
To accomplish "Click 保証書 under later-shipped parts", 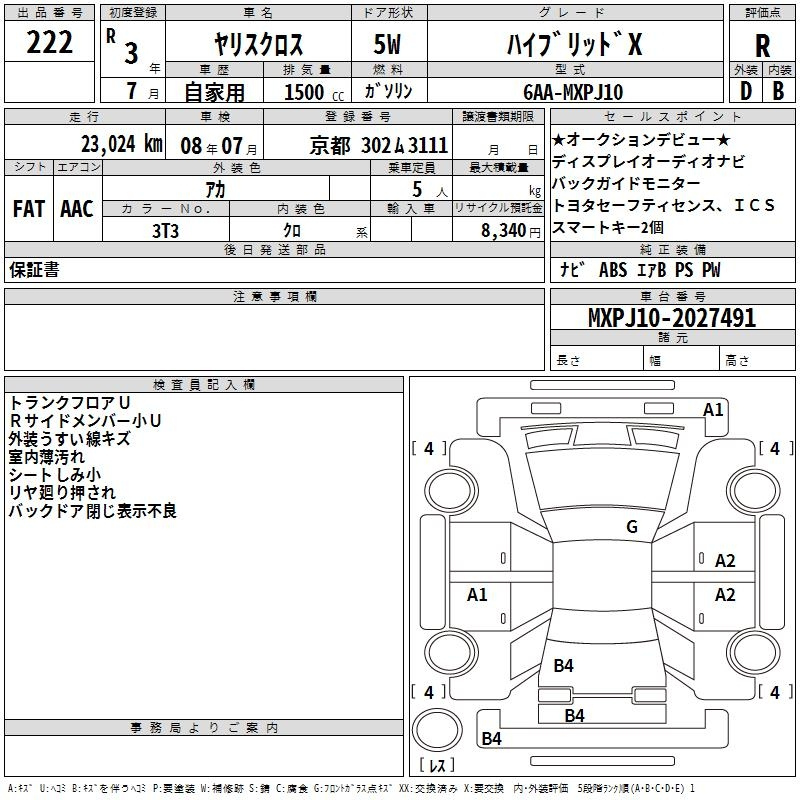I will tap(34, 270).
